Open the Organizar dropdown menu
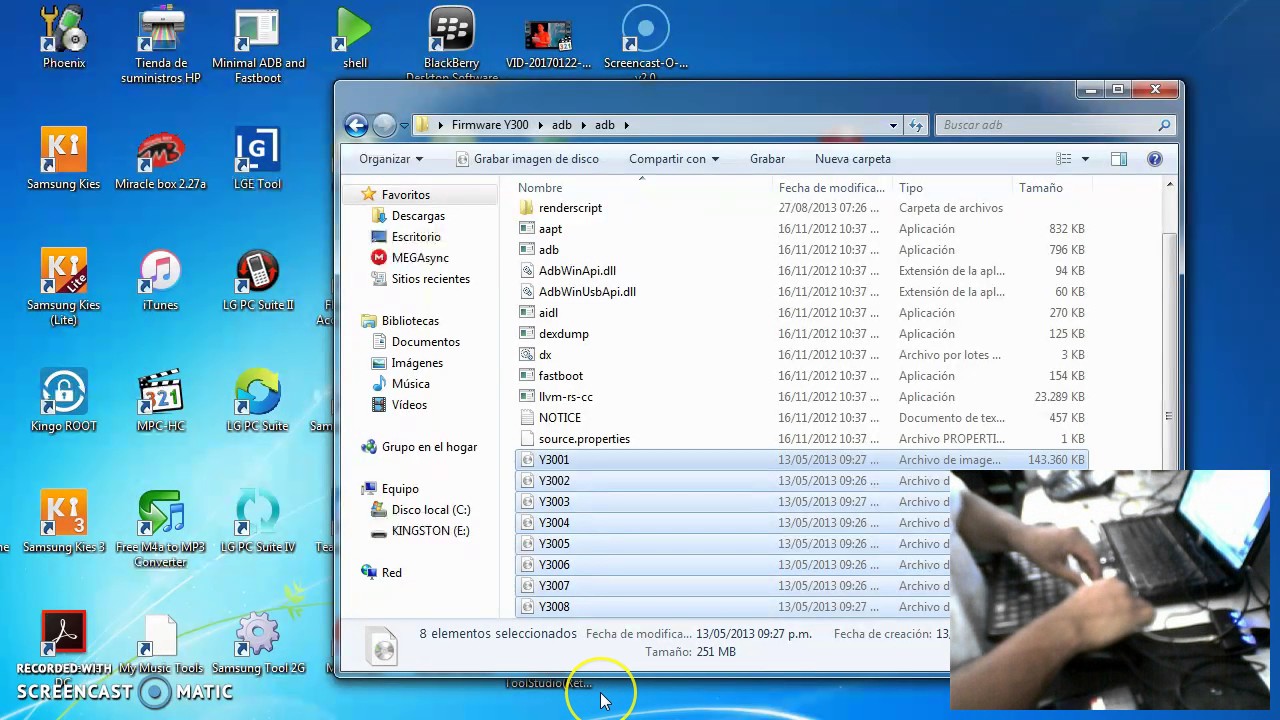 click(x=391, y=159)
